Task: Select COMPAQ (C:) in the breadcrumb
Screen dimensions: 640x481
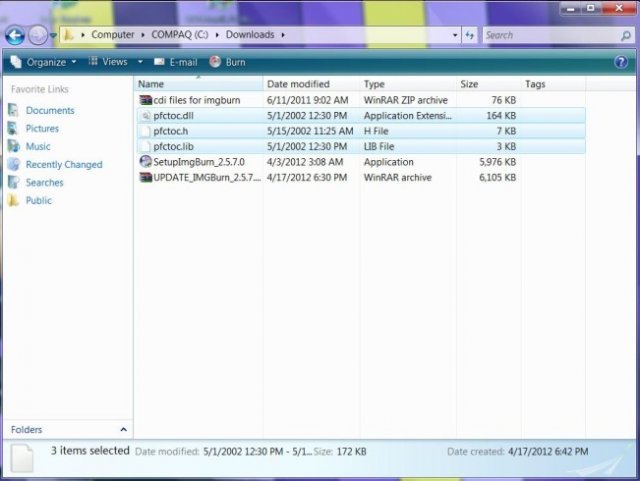Action: click(x=180, y=35)
